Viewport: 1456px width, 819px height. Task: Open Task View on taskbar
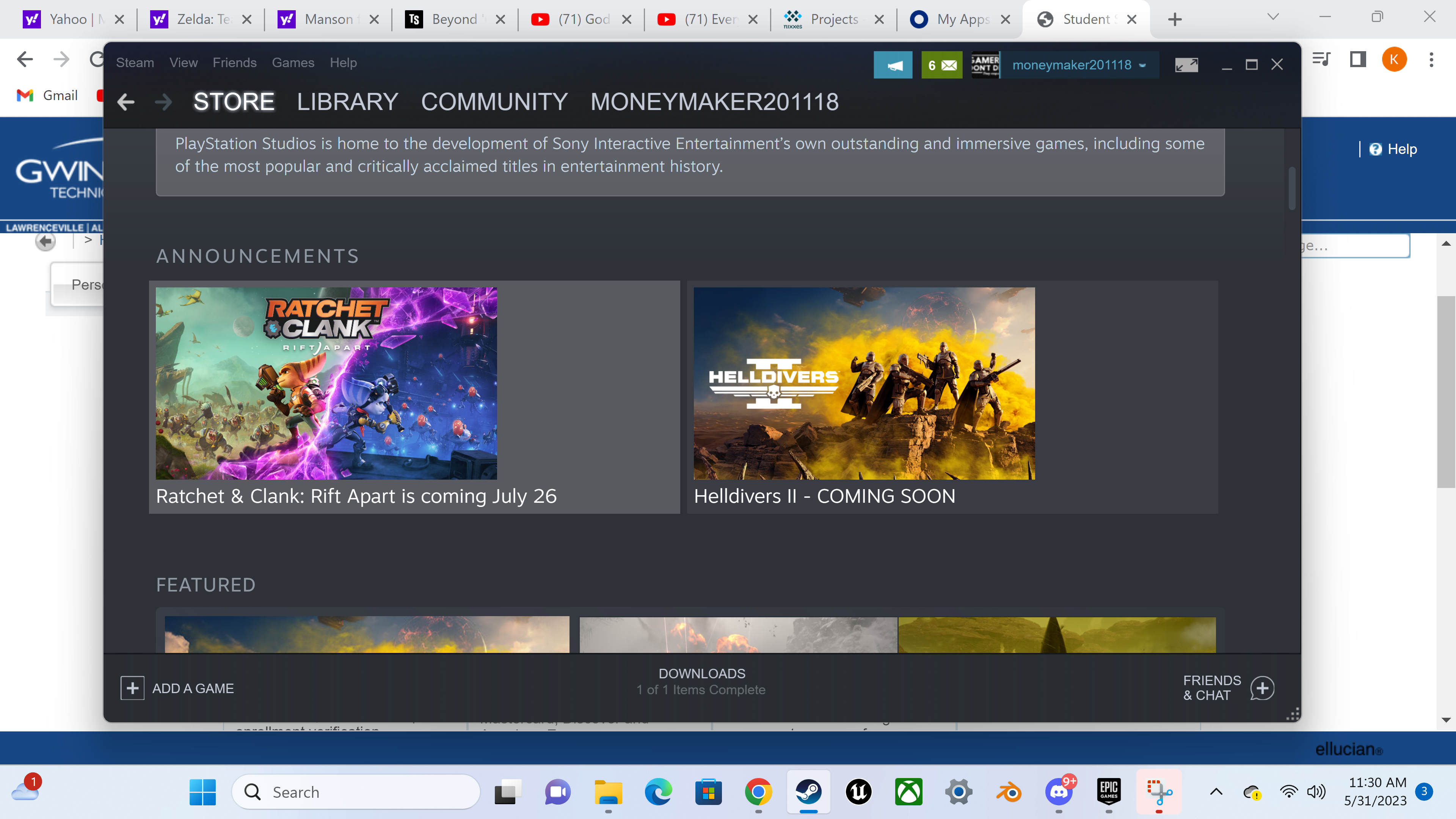508,792
